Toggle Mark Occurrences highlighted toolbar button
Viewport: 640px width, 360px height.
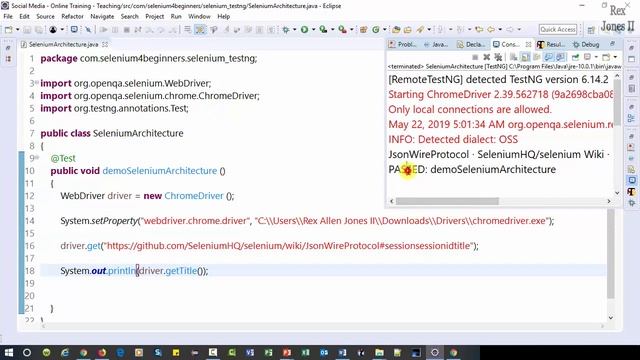(x=200, y=29)
